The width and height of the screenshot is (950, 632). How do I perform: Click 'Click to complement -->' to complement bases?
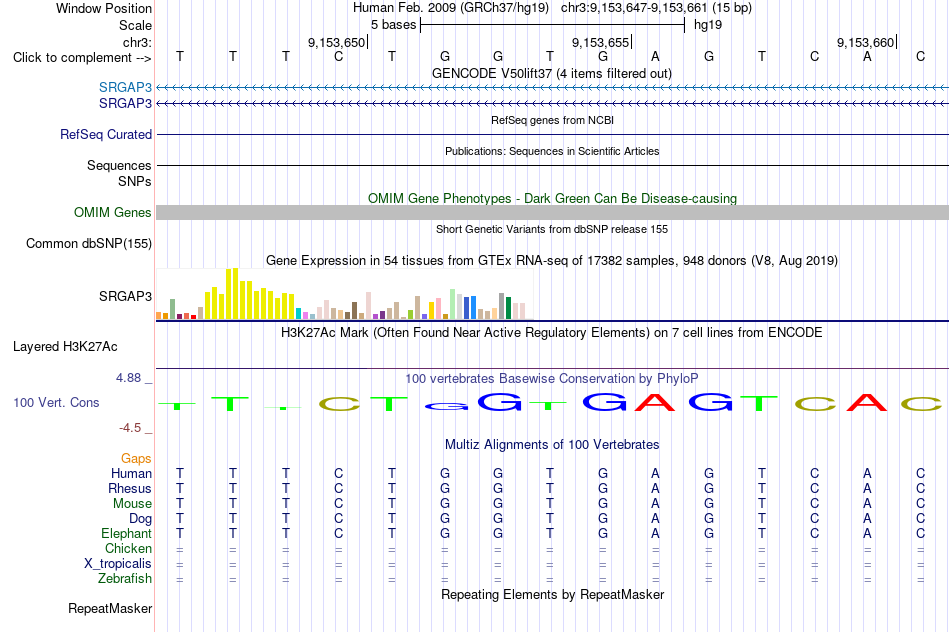[82, 58]
